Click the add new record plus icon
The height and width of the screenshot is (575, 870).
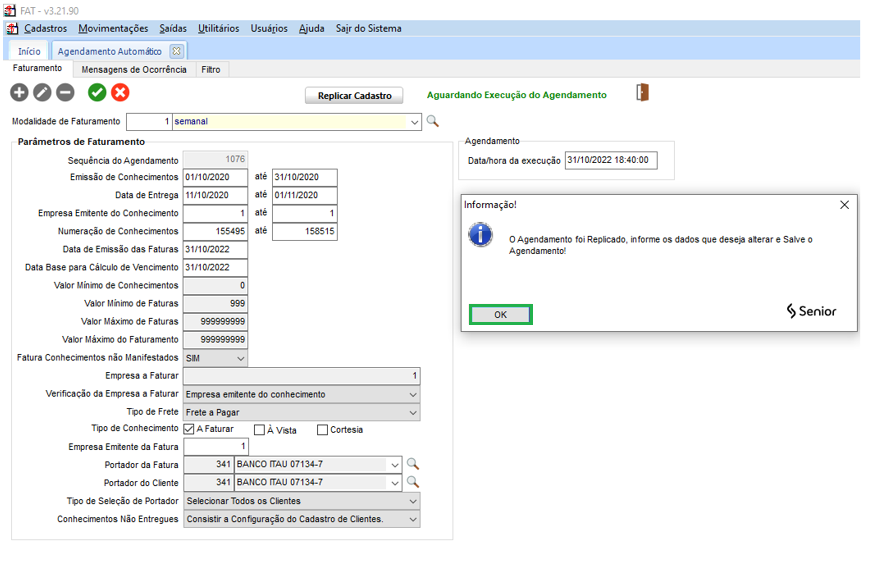coord(19,93)
